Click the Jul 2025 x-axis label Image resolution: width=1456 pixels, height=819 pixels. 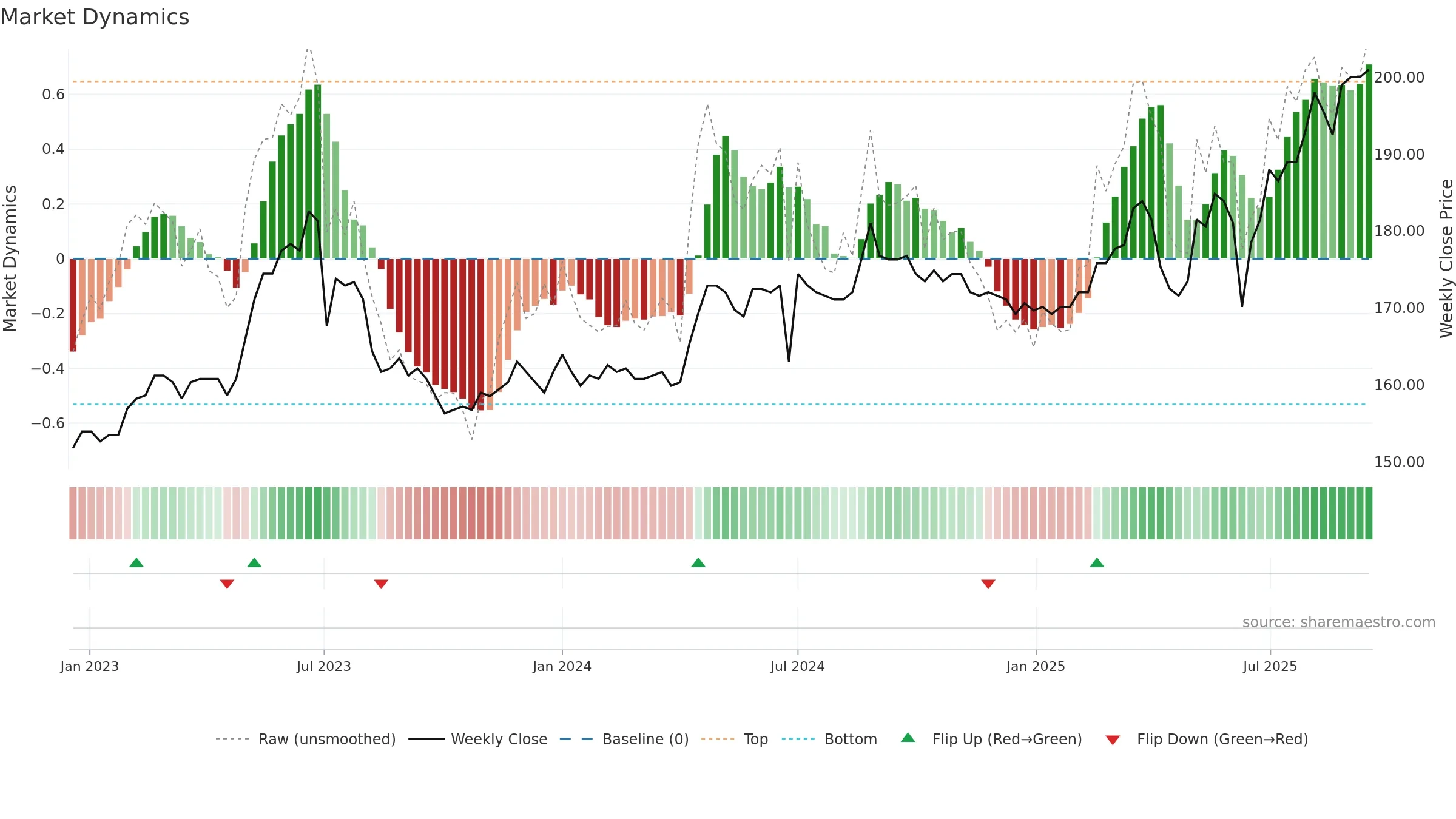(x=1270, y=666)
